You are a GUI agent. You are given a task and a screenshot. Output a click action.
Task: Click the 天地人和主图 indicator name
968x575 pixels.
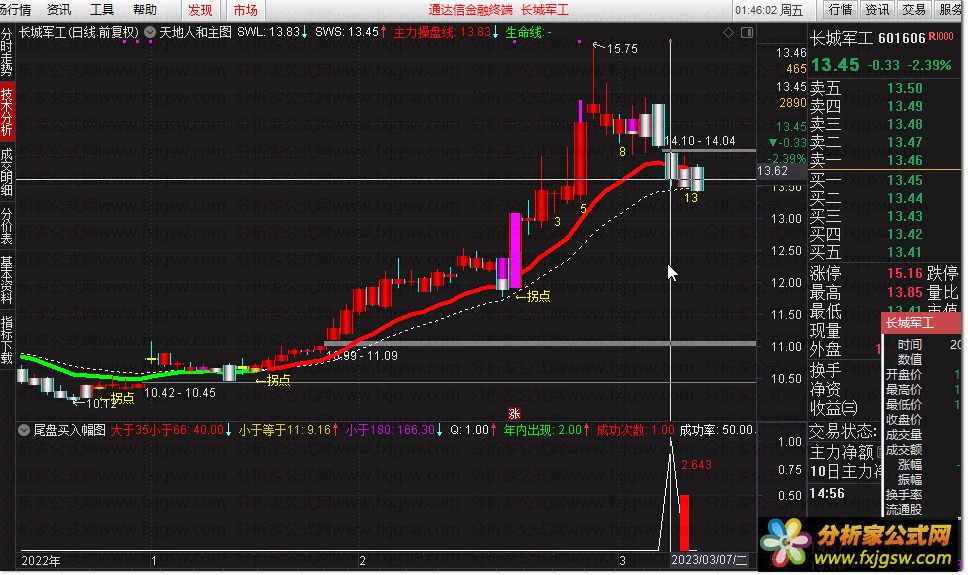(196, 32)
